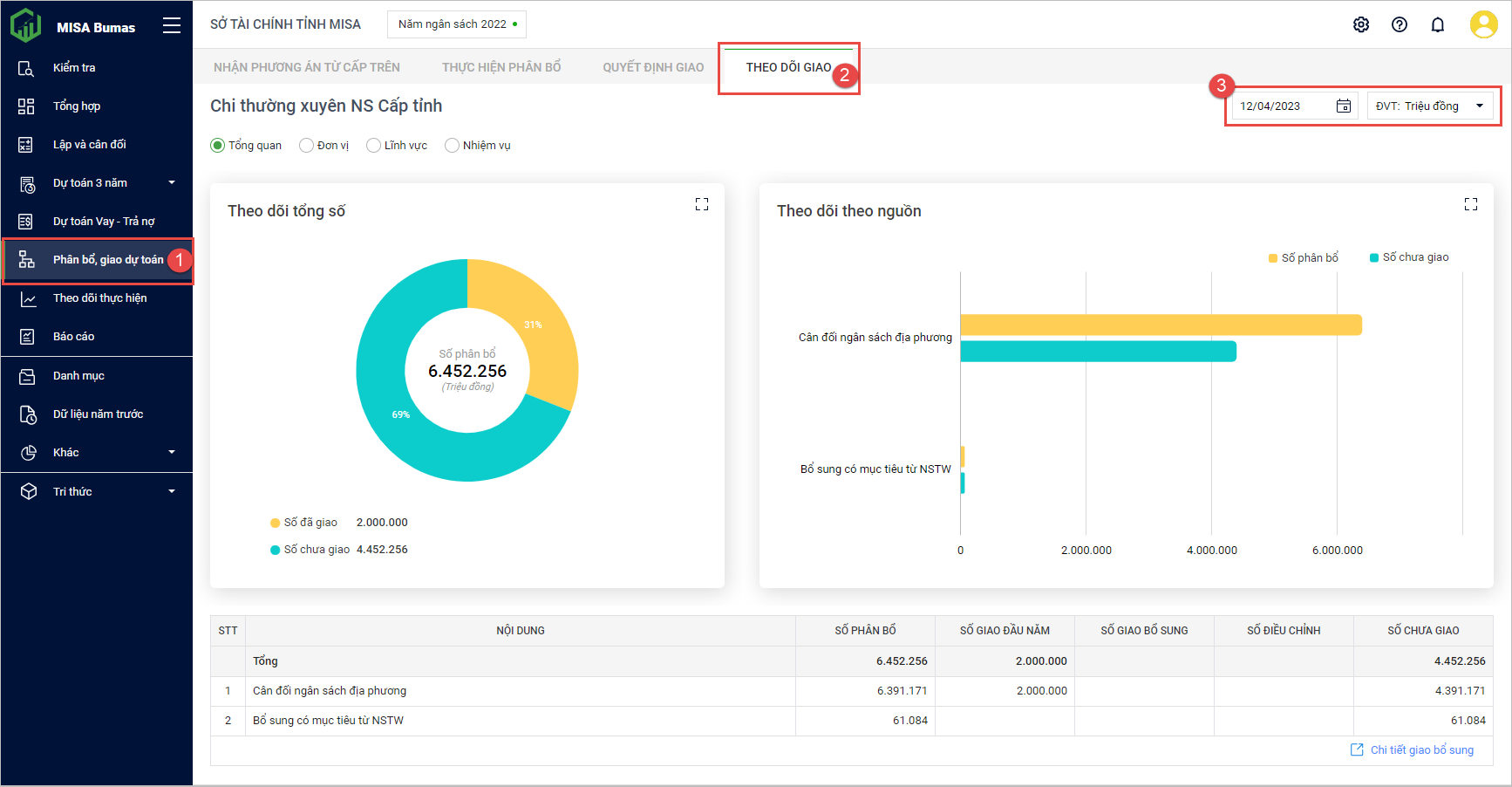
Task: Expand the 'Theo dõi theo nguồn' chart fullscreen
Action: [1470, 204]
